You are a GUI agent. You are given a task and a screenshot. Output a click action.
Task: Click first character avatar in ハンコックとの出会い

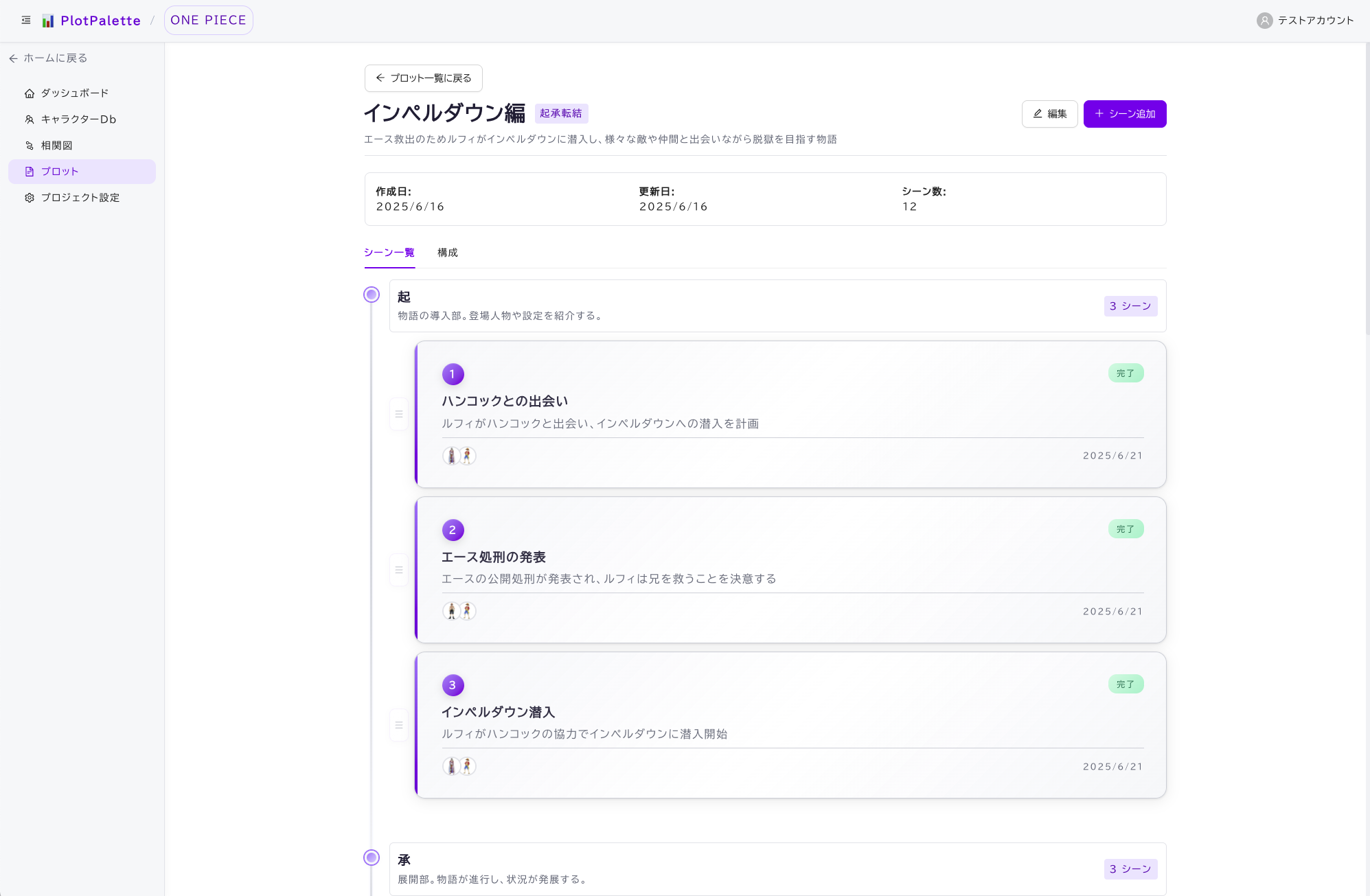coord(451,456)
